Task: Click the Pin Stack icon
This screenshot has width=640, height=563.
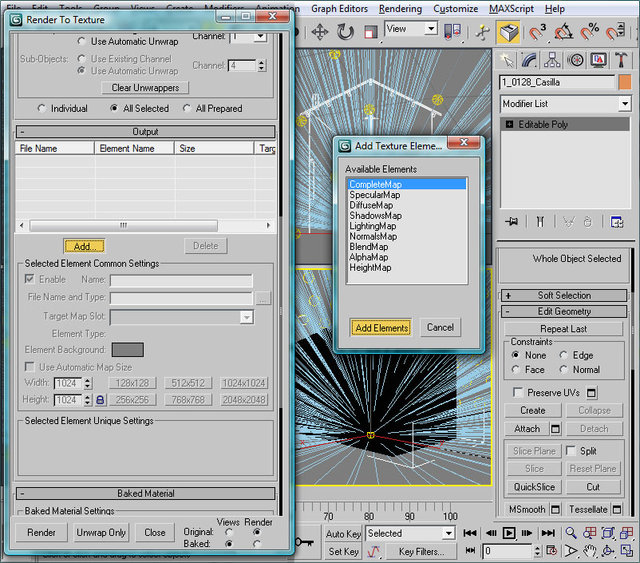Action: [511, 222]
